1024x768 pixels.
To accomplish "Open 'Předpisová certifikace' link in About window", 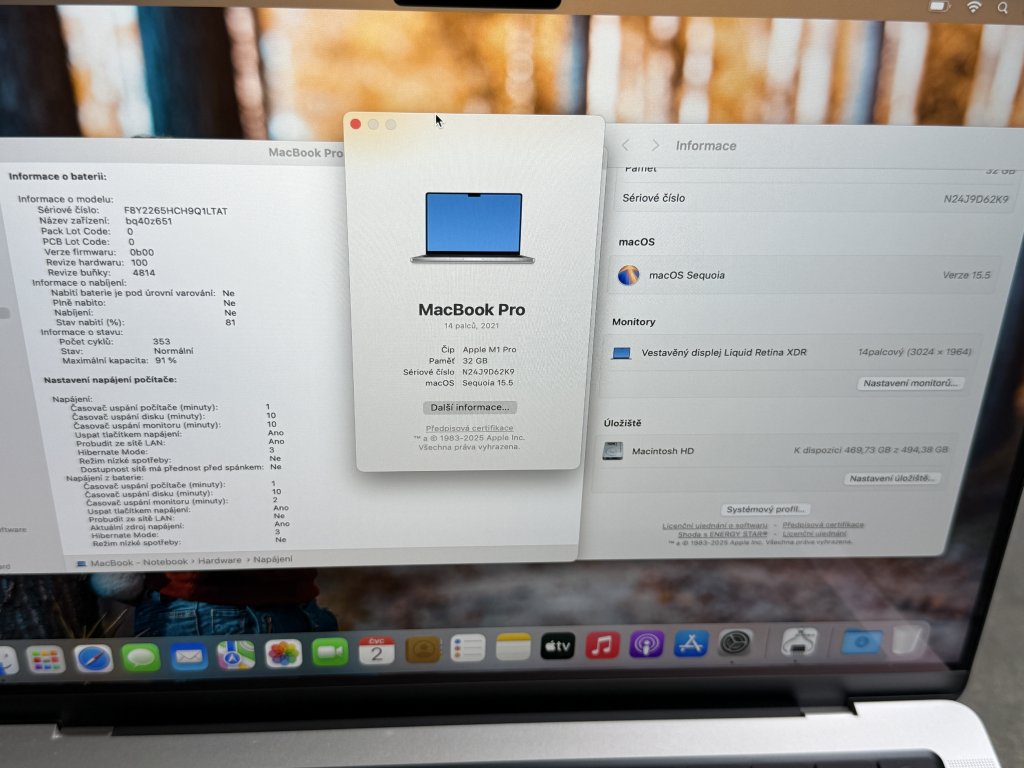I will 470,428.
